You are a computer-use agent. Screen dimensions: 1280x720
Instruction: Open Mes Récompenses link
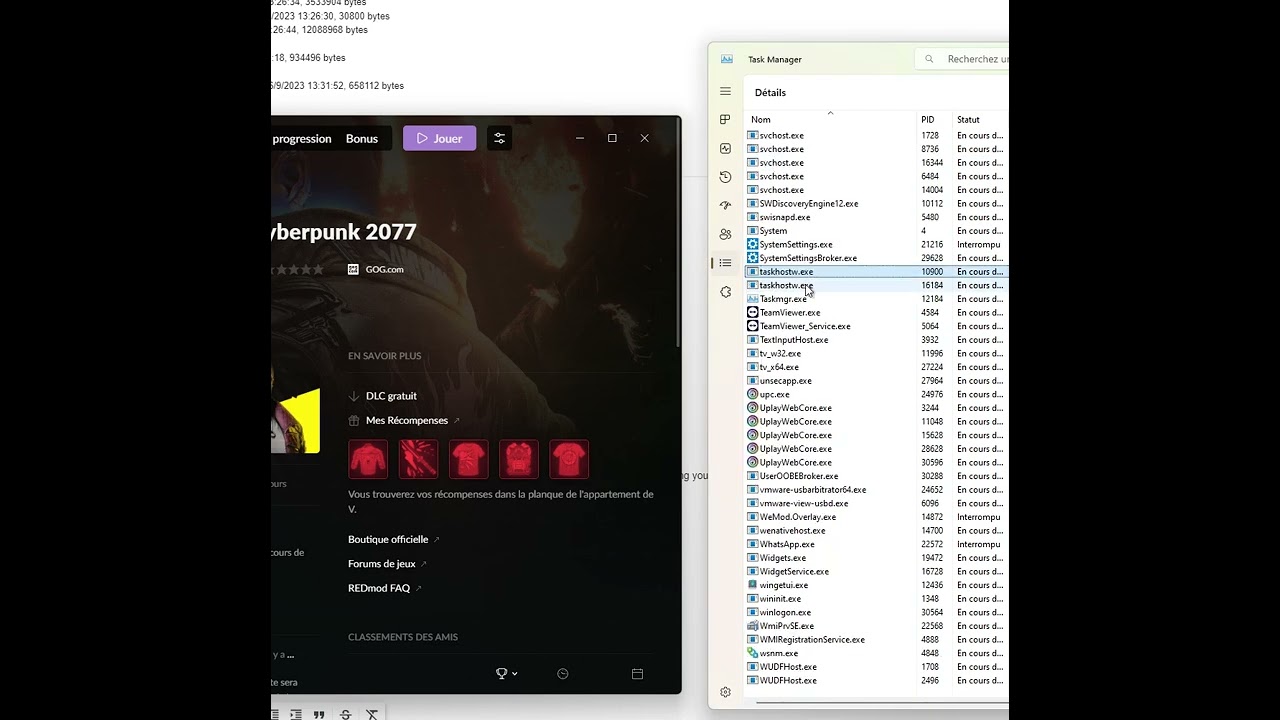(404, 420)
